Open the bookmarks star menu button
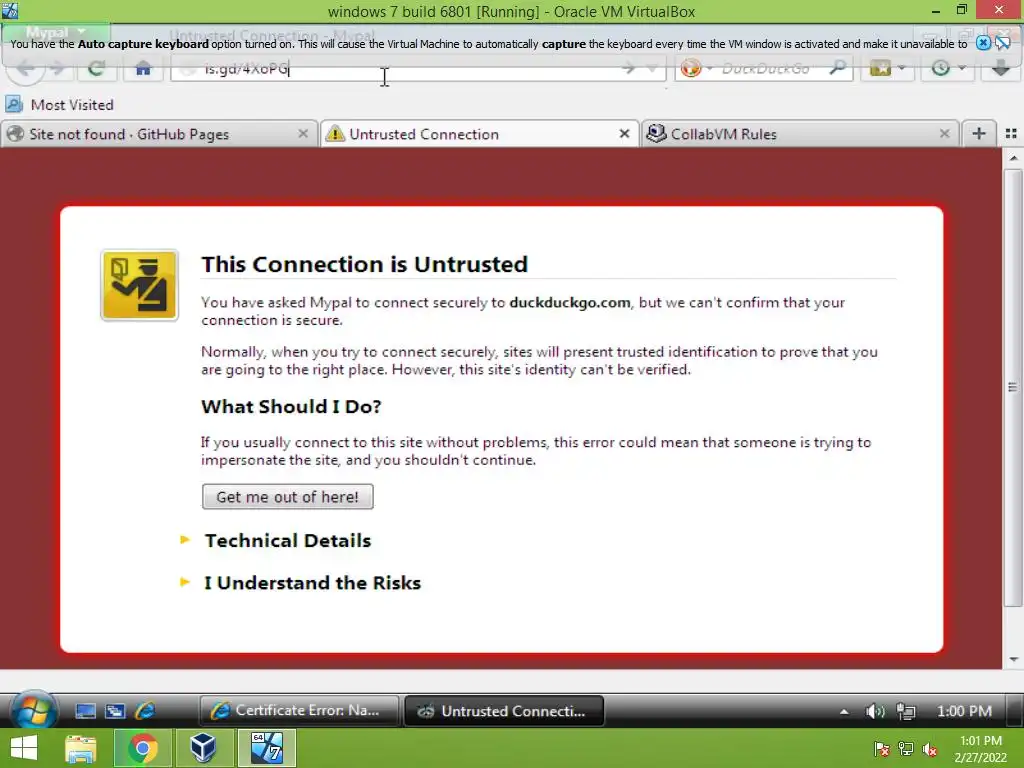This screenshot has height=768, width=1024. pyautogui.click(x=880, y=68)
